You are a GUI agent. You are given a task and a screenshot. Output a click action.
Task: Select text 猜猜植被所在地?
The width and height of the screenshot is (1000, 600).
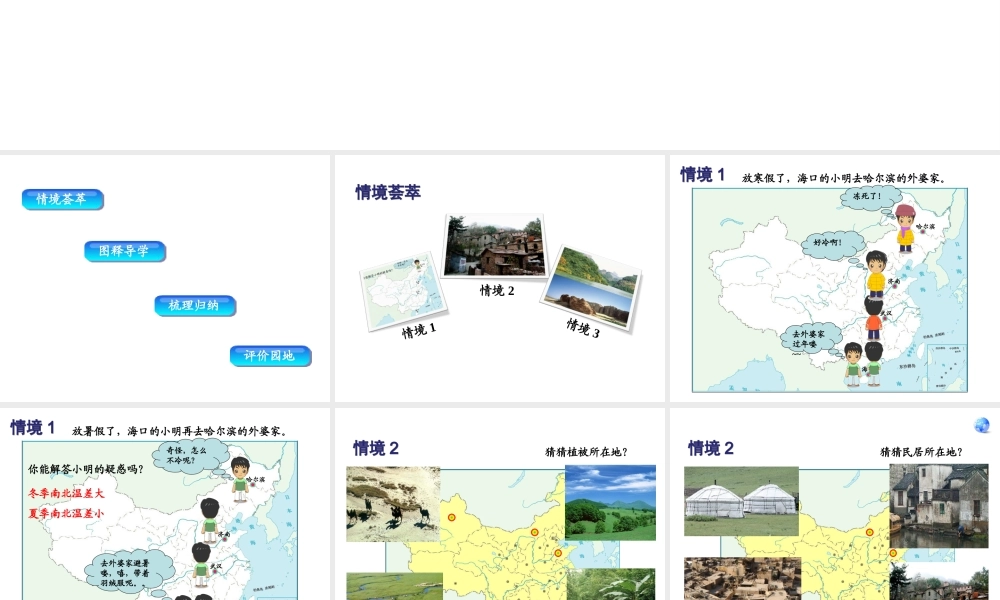click(586, 452)
